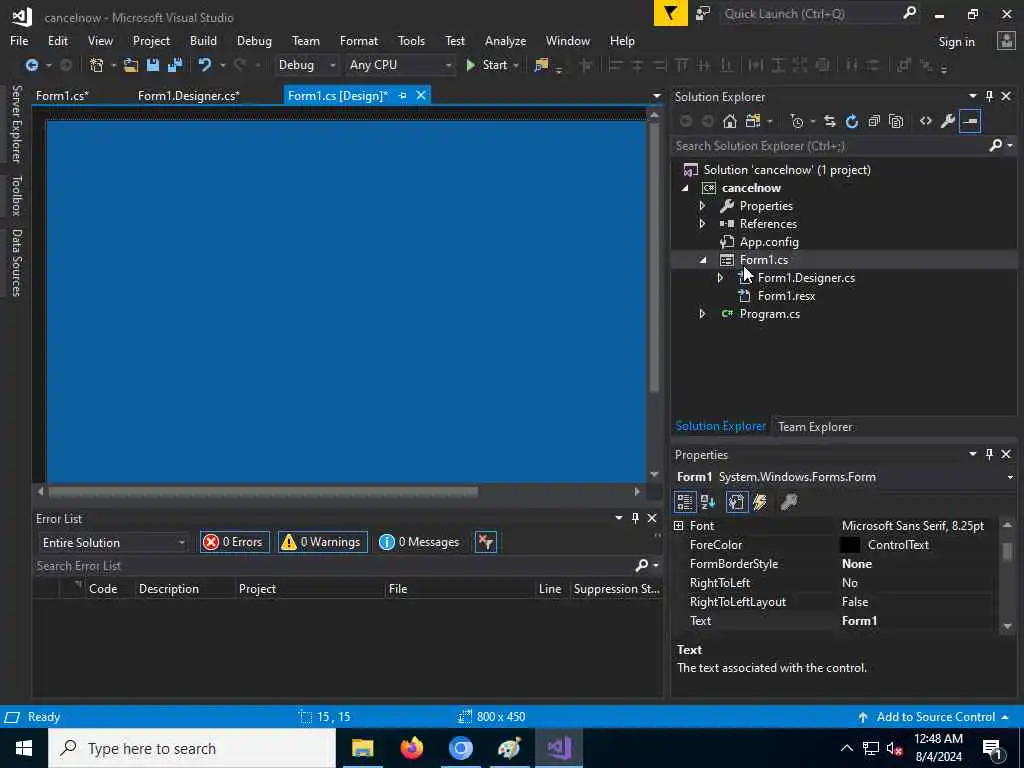Open the Any CPU platform dropdown
The height and width of the screenshot is (768, 1024).
[400, 65]
